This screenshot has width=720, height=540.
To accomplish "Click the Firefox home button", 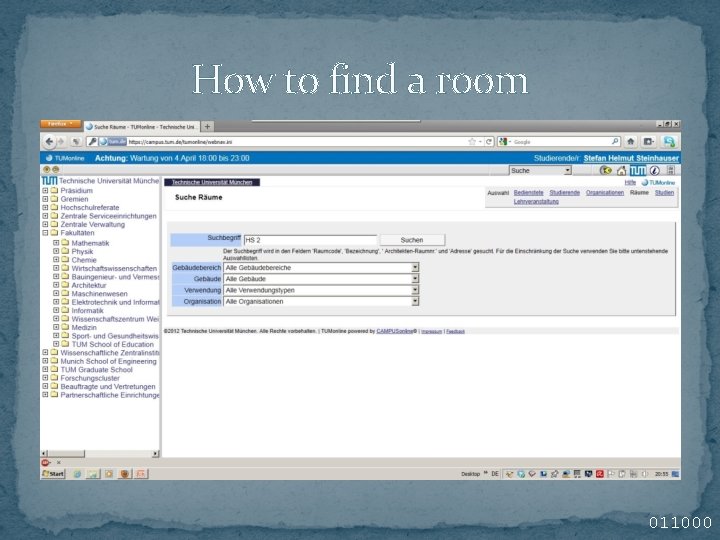I will pyautogui.click(x=631, y=141).
